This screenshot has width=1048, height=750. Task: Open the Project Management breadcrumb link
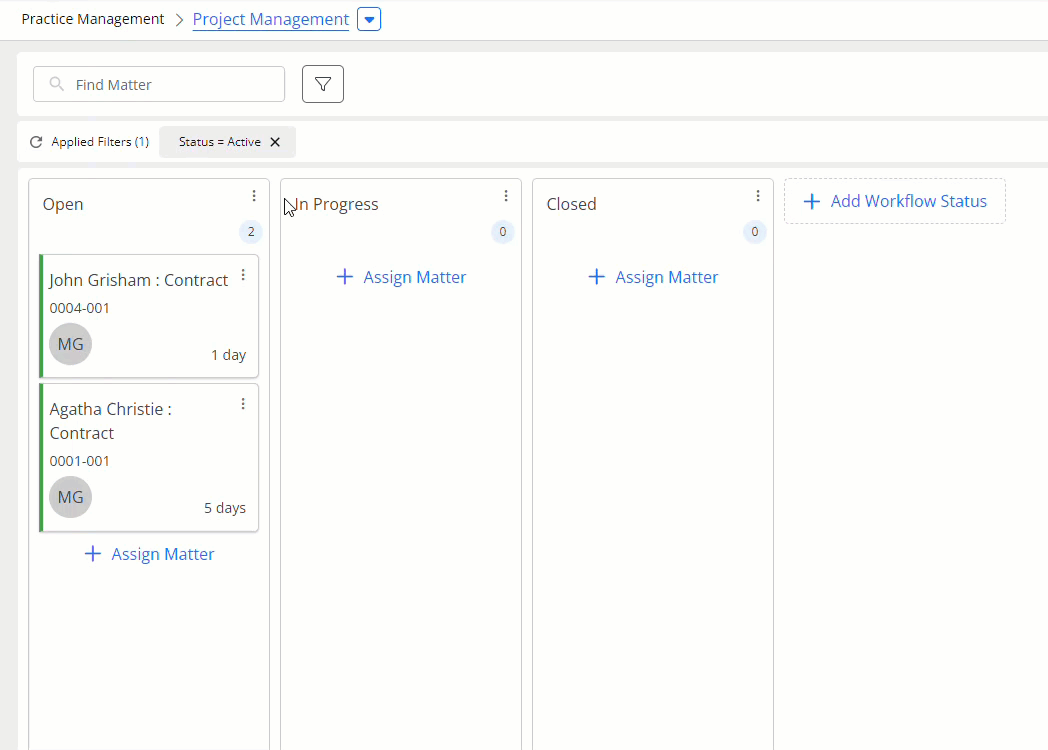(x=271, y=19)
